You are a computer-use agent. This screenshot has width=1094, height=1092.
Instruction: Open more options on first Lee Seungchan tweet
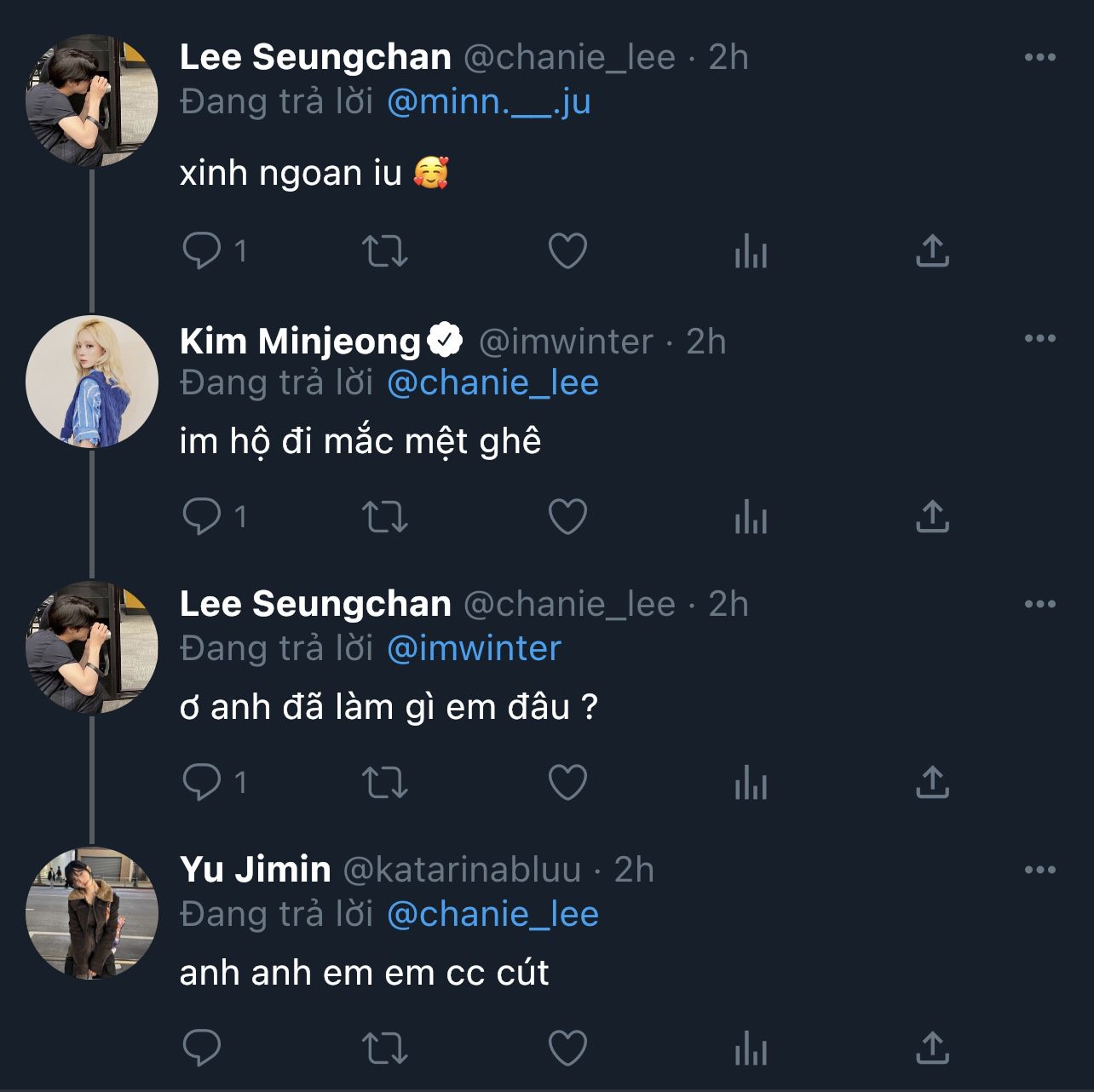(1039, 58)
